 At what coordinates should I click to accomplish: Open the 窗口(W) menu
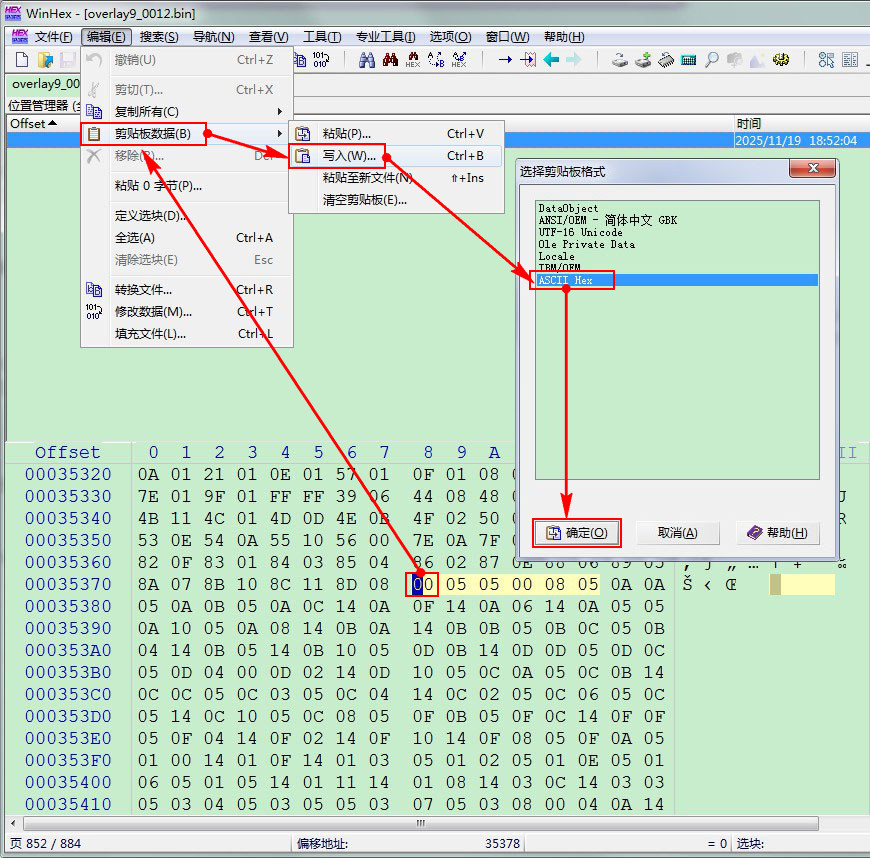tap(507, 37)
